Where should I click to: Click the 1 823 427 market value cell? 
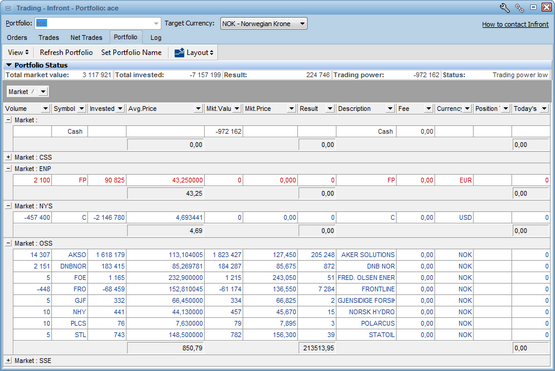(224, 255)
